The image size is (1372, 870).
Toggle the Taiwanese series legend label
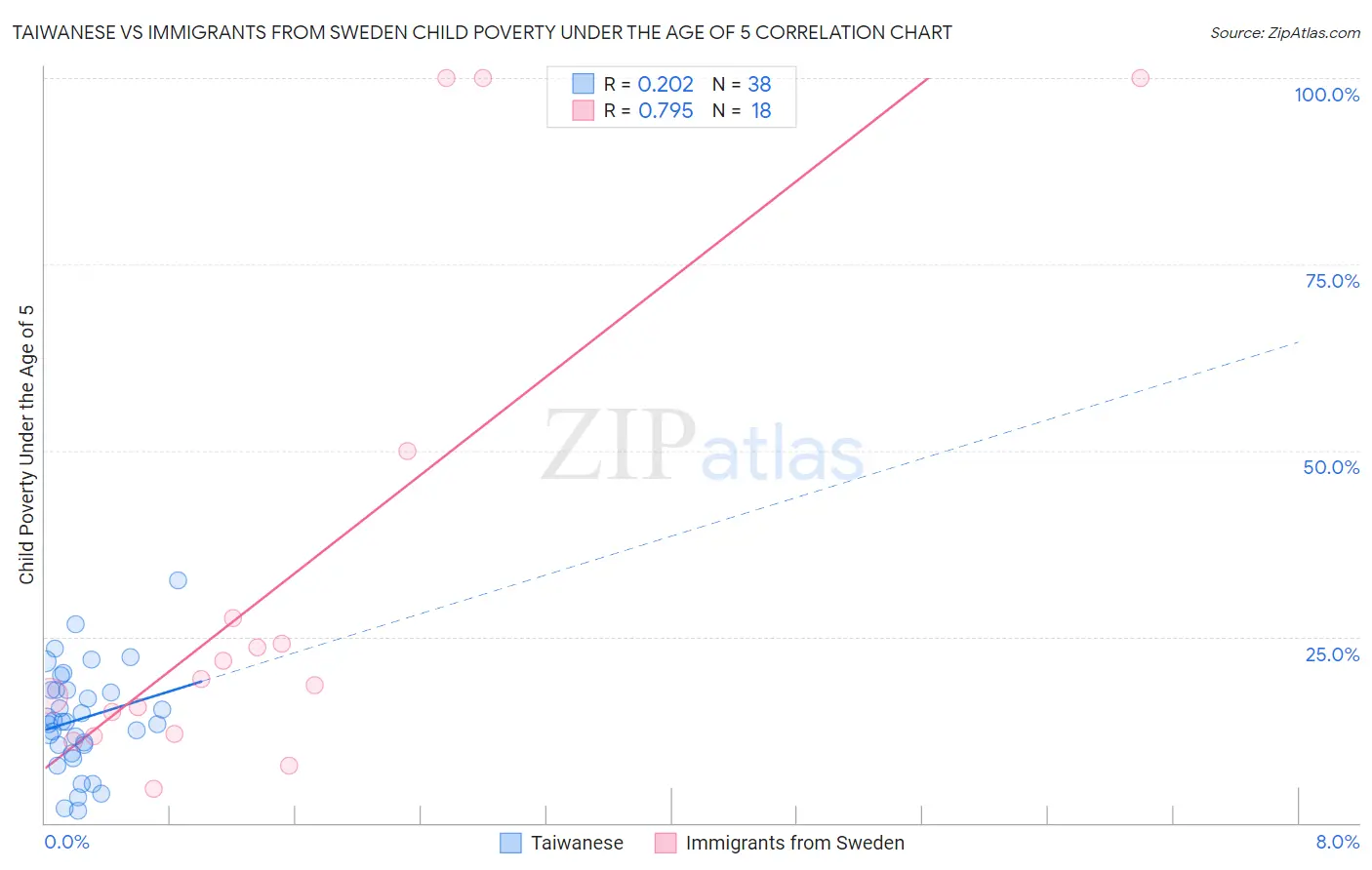point(577,843)
